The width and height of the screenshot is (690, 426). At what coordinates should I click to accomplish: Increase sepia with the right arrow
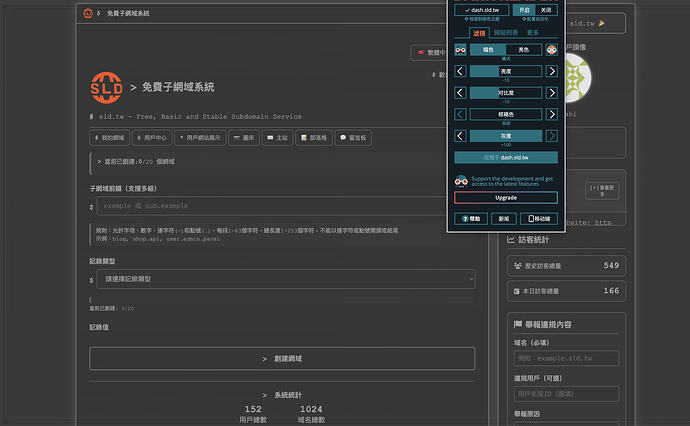[552, 114]
